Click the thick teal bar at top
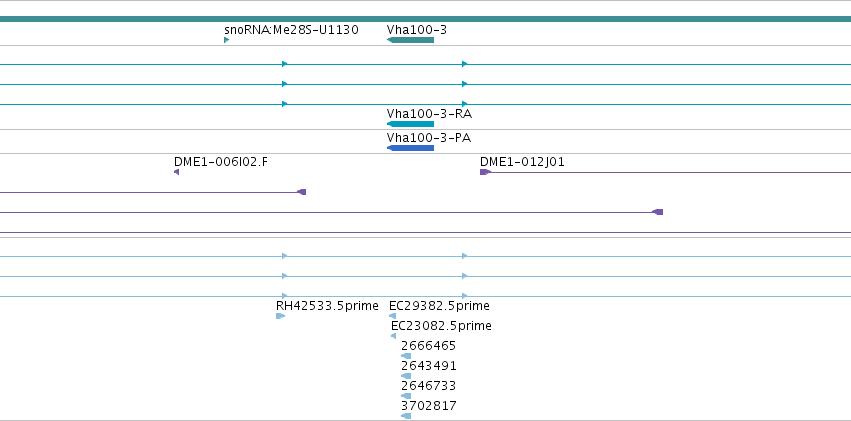The height and width of the screenshot is (421, 851). [x=426, y=19]
